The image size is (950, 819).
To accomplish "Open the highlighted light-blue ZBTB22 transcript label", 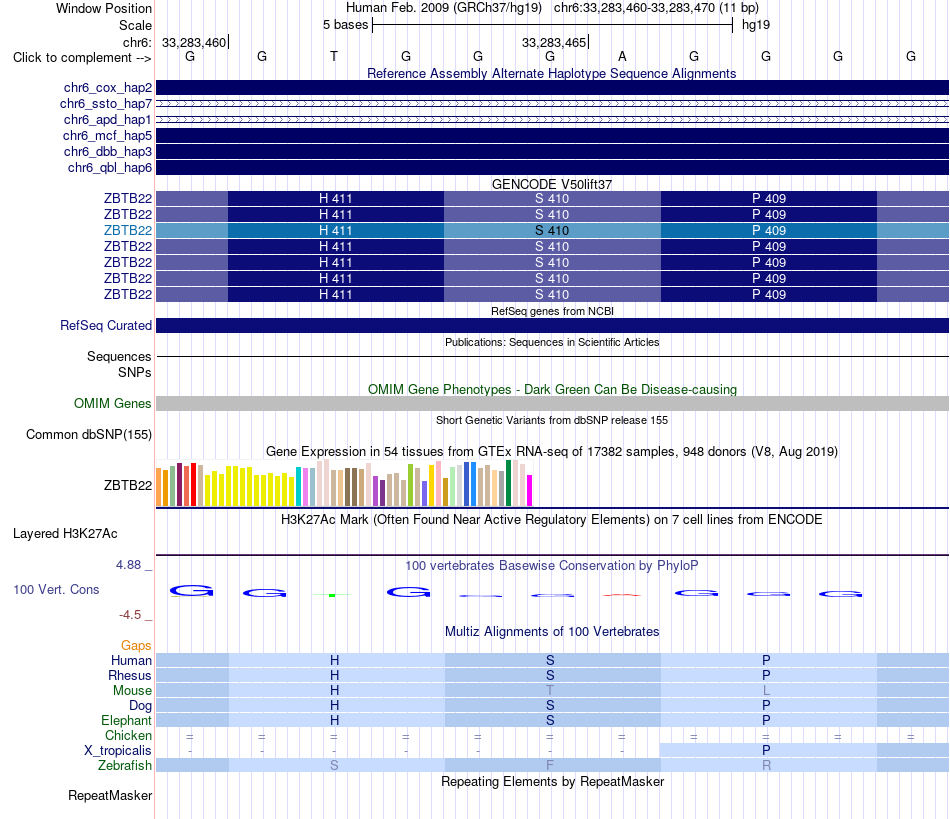I will [x=128, y=230].
